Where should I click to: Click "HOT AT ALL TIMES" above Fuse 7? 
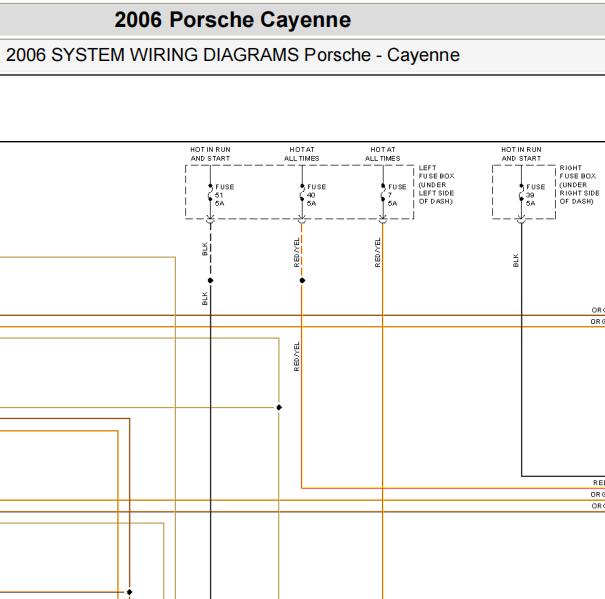coord(383,154)
